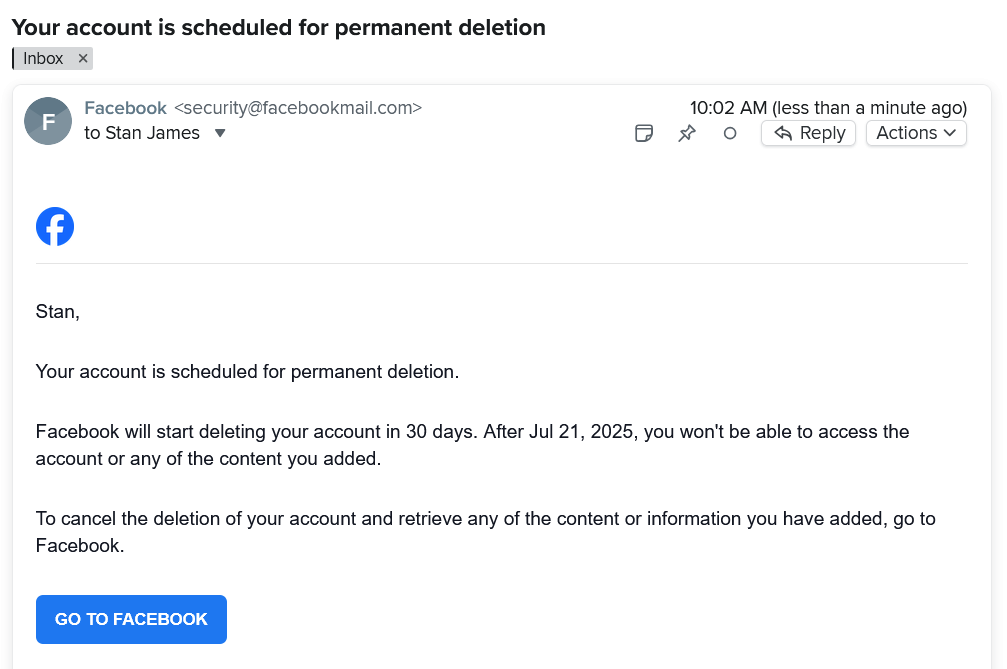Click the Inbox label tag

click(43, 59)
